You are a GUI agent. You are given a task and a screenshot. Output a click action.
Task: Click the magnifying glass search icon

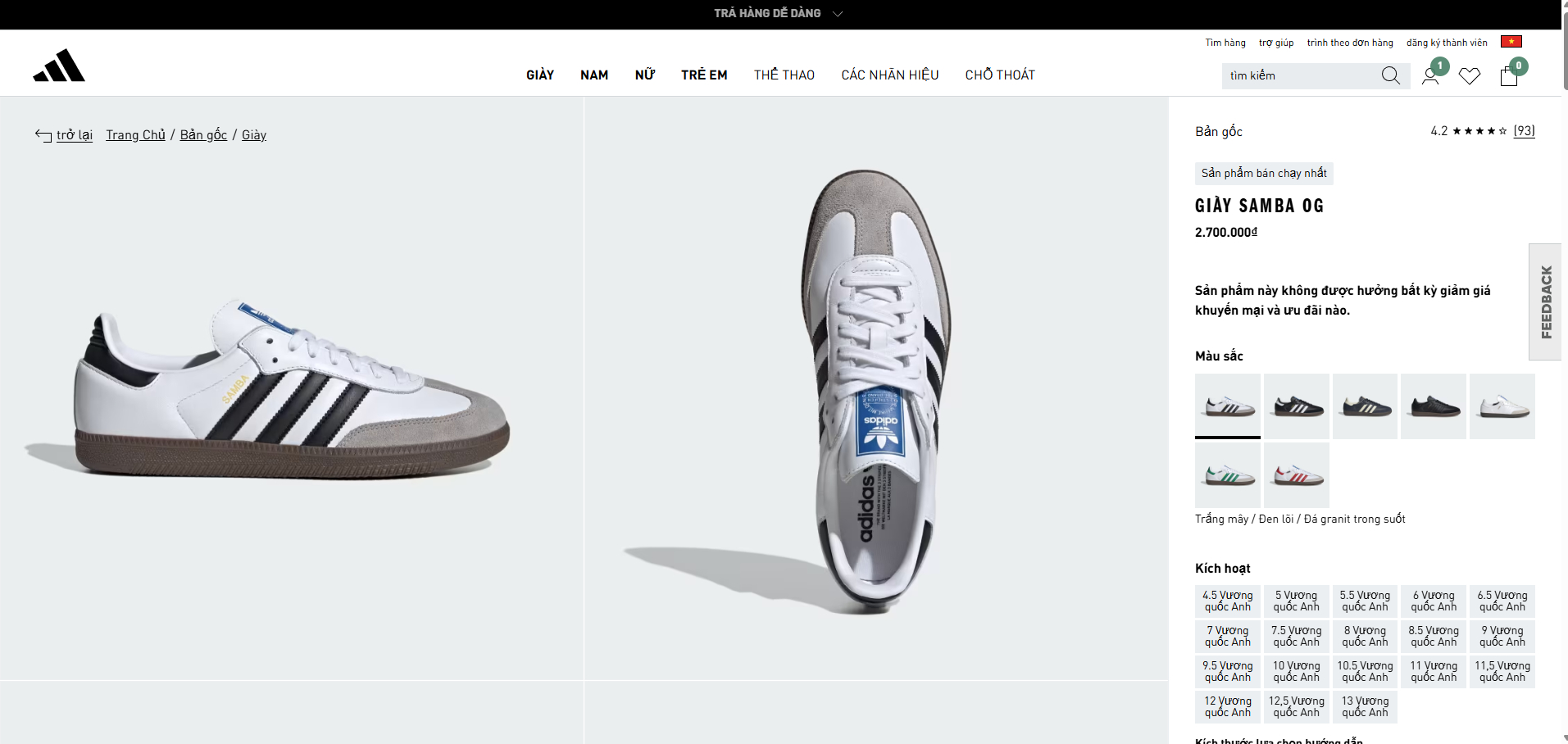[1390, 75]
